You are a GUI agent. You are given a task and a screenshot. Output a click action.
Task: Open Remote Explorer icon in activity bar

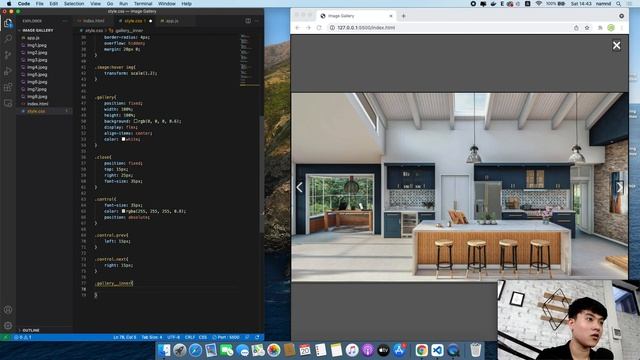[8, 103]
